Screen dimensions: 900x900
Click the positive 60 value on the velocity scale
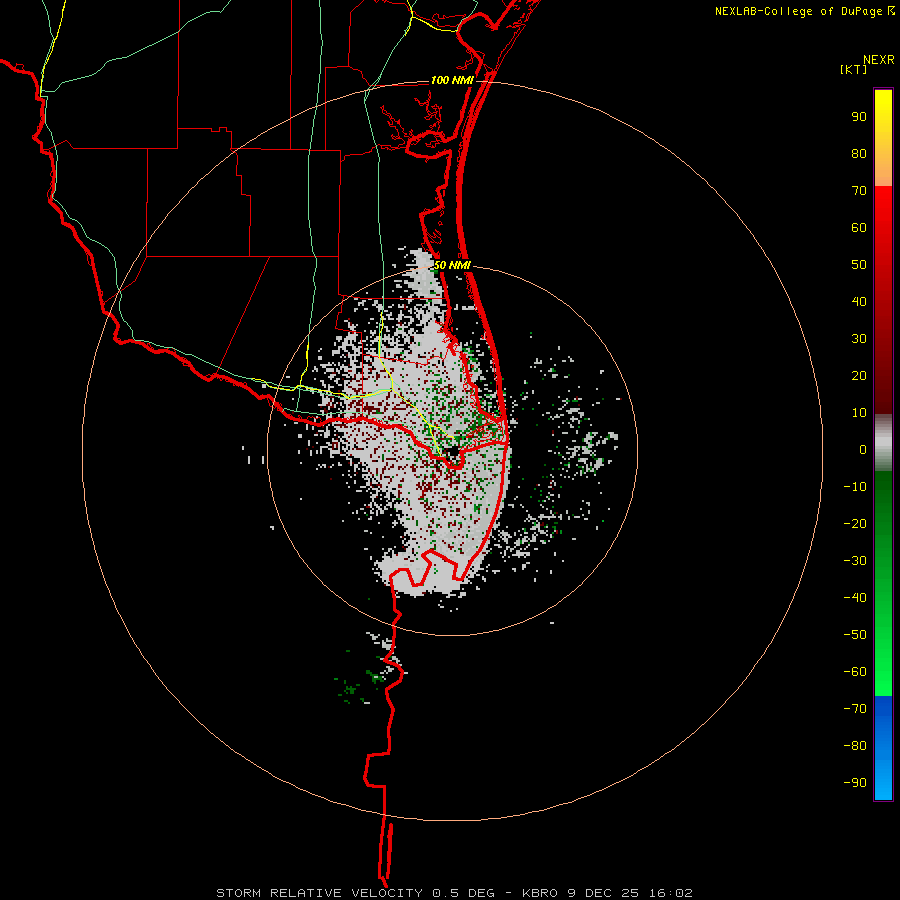pos(859,228)
